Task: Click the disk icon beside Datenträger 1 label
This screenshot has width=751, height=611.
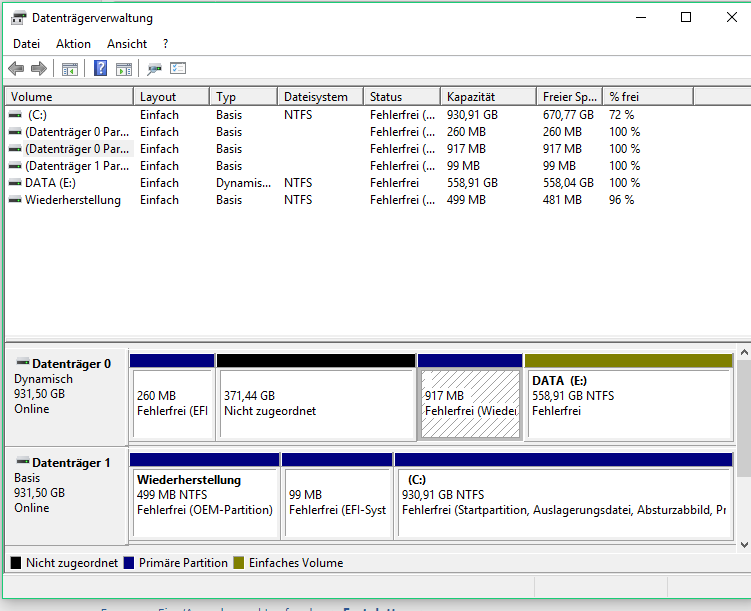Action: coord(23,461)
